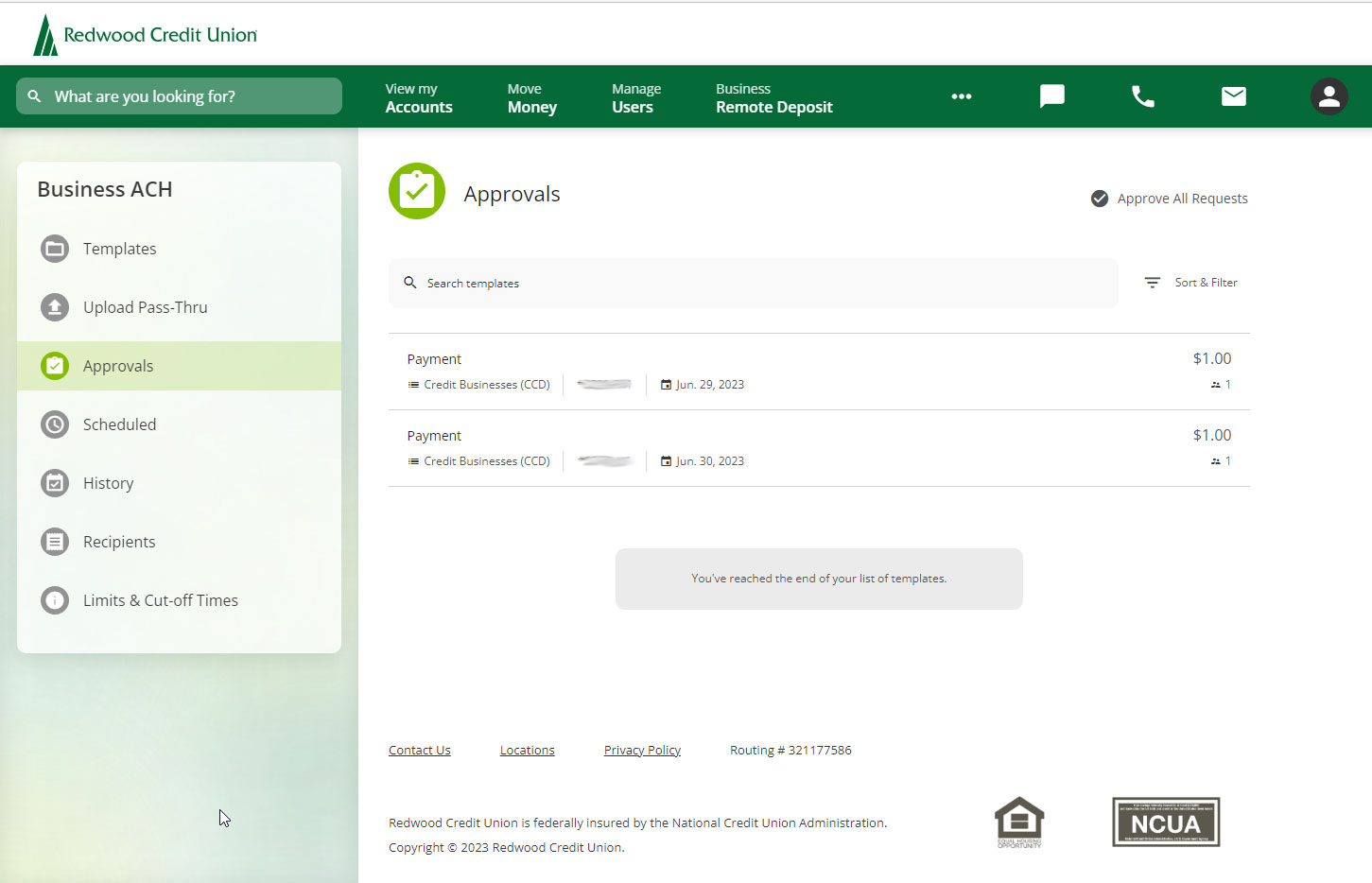Open Limits & Cut-off Times page
This screenshot has width=1372, height=883.
coord(179,600)
